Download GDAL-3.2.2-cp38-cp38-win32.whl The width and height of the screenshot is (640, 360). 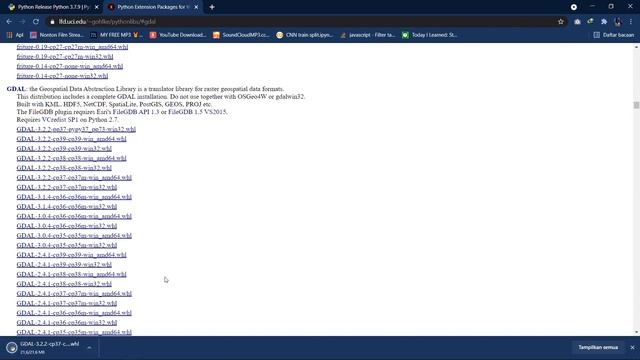[x=64, y=168]
